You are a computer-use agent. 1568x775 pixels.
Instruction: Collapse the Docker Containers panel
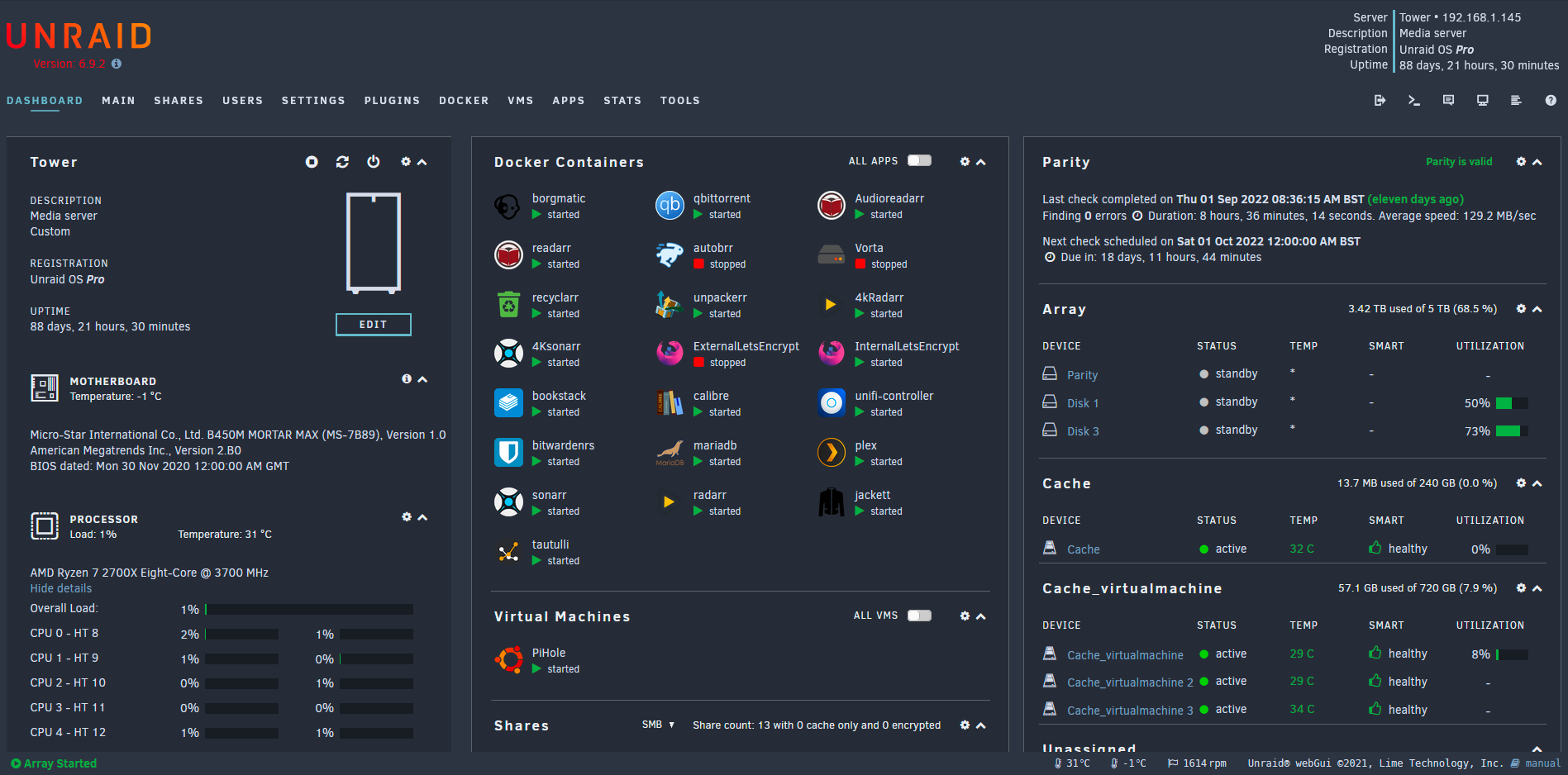(x=981, y=162)
